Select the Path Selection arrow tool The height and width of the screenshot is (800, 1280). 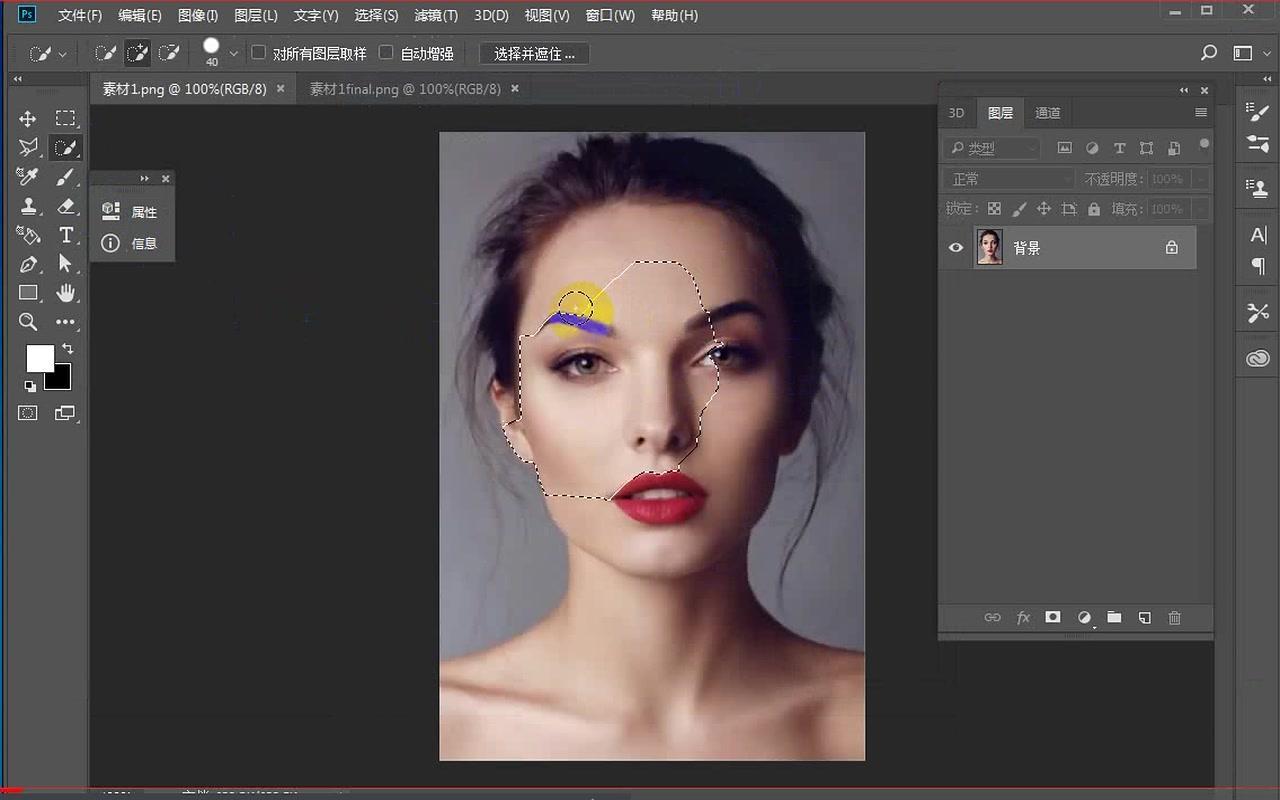65,264
